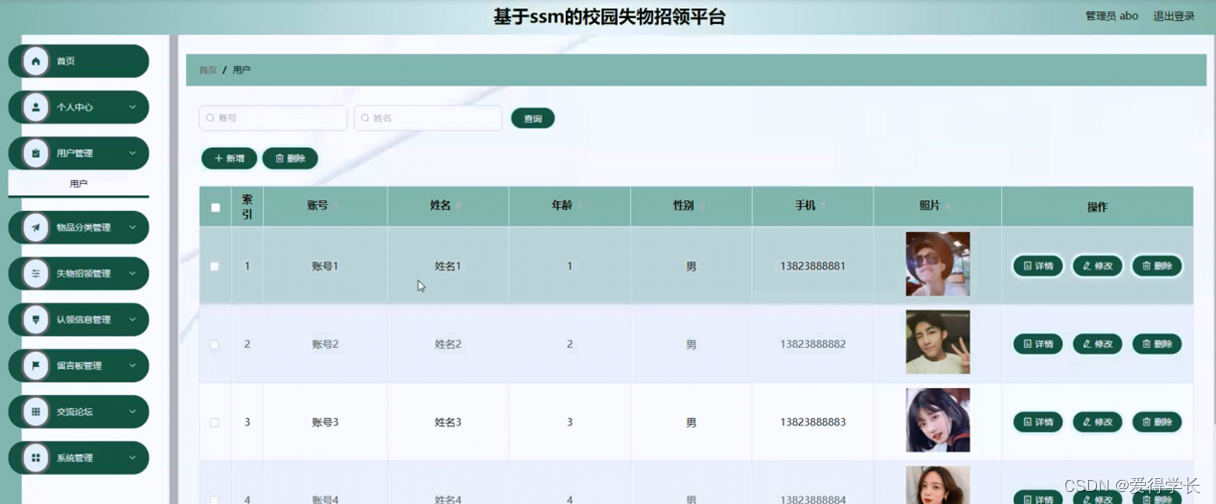This screenshot has height=504, width=1216.
Task: Click phone number 13823888882
Action: (813, 344)
